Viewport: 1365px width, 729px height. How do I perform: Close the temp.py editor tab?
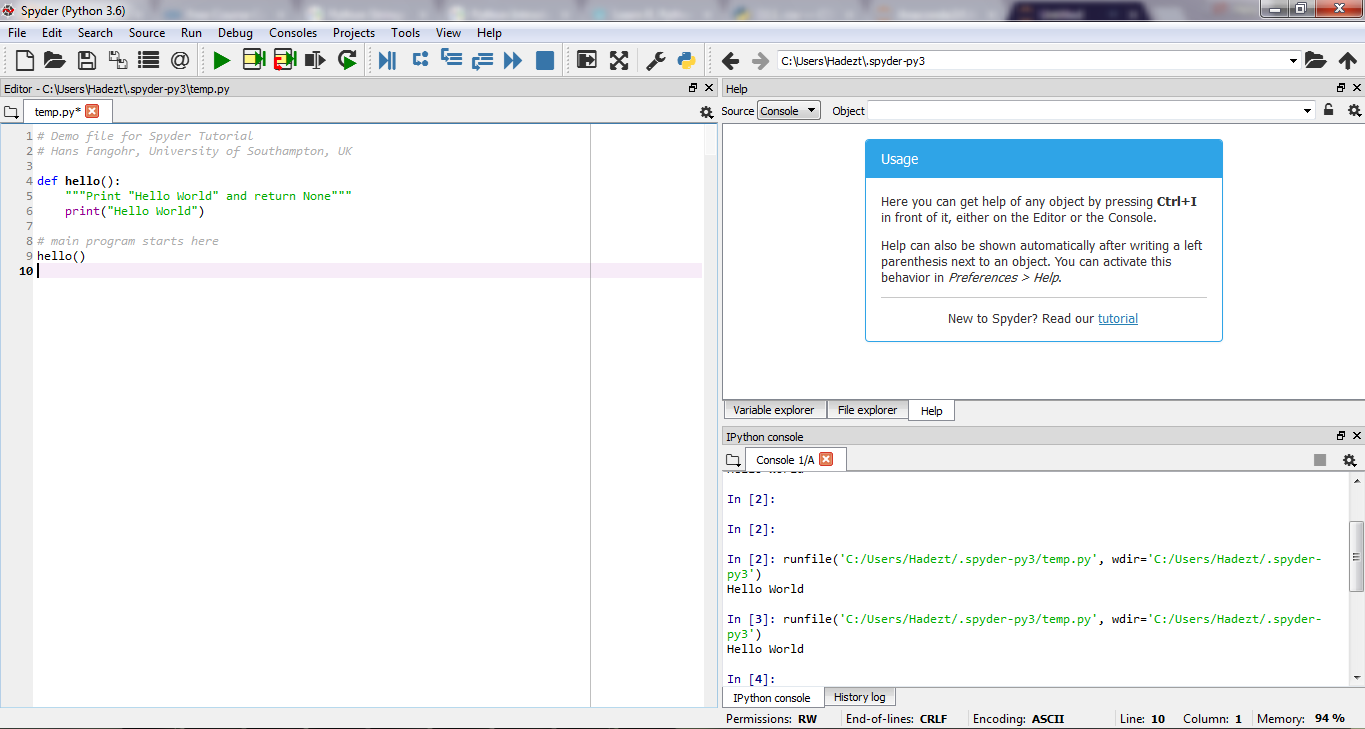tap(92, 111)
